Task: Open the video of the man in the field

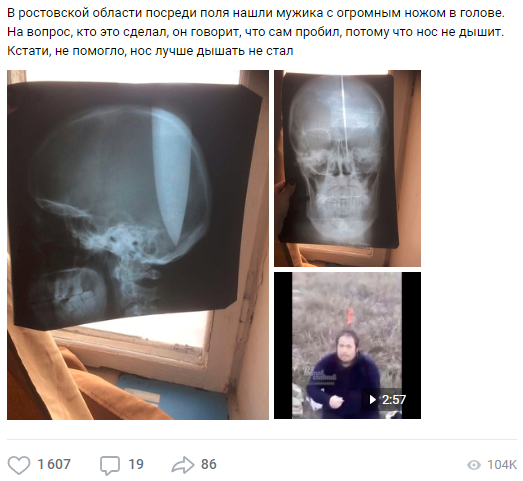Action: click(x=347, y=345)
